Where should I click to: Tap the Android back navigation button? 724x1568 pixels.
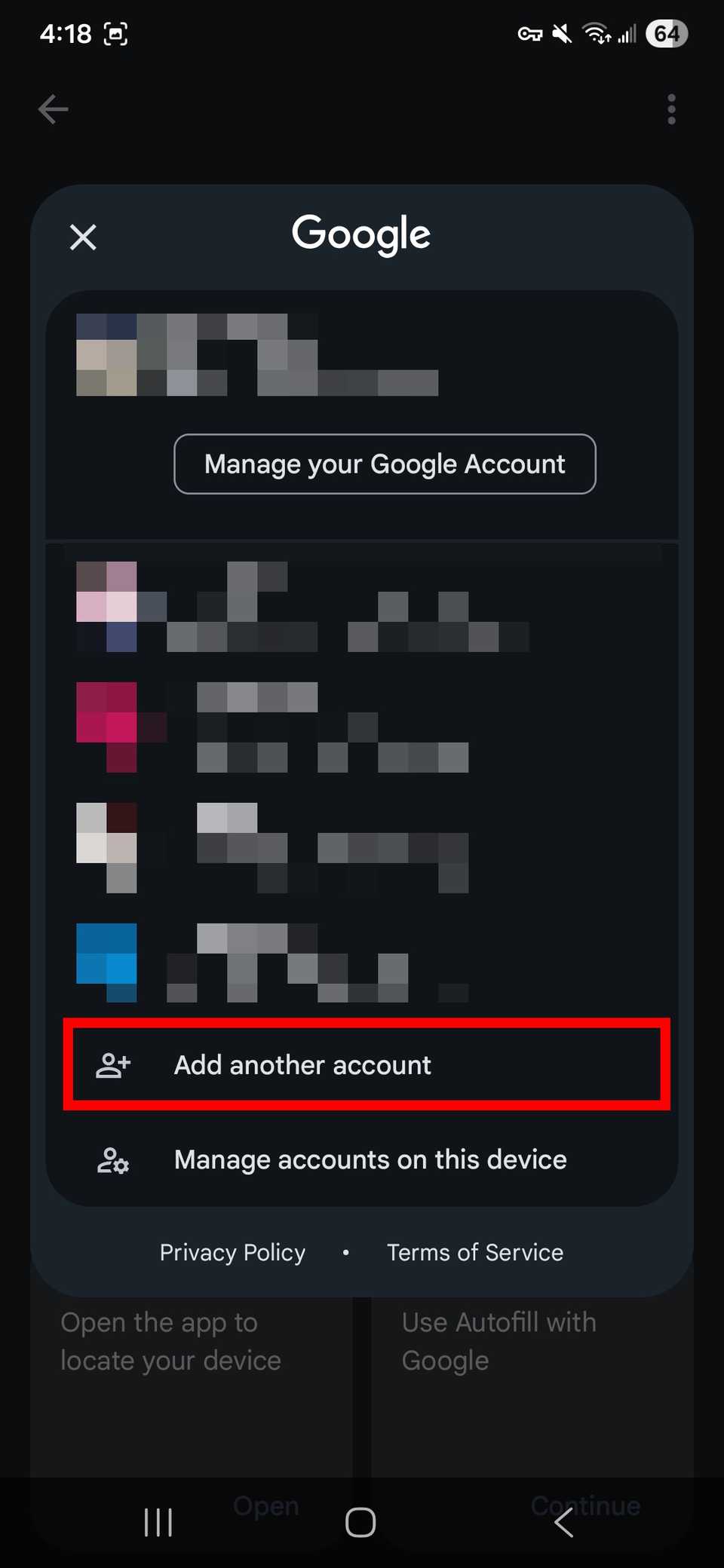tap(563, 1523)
